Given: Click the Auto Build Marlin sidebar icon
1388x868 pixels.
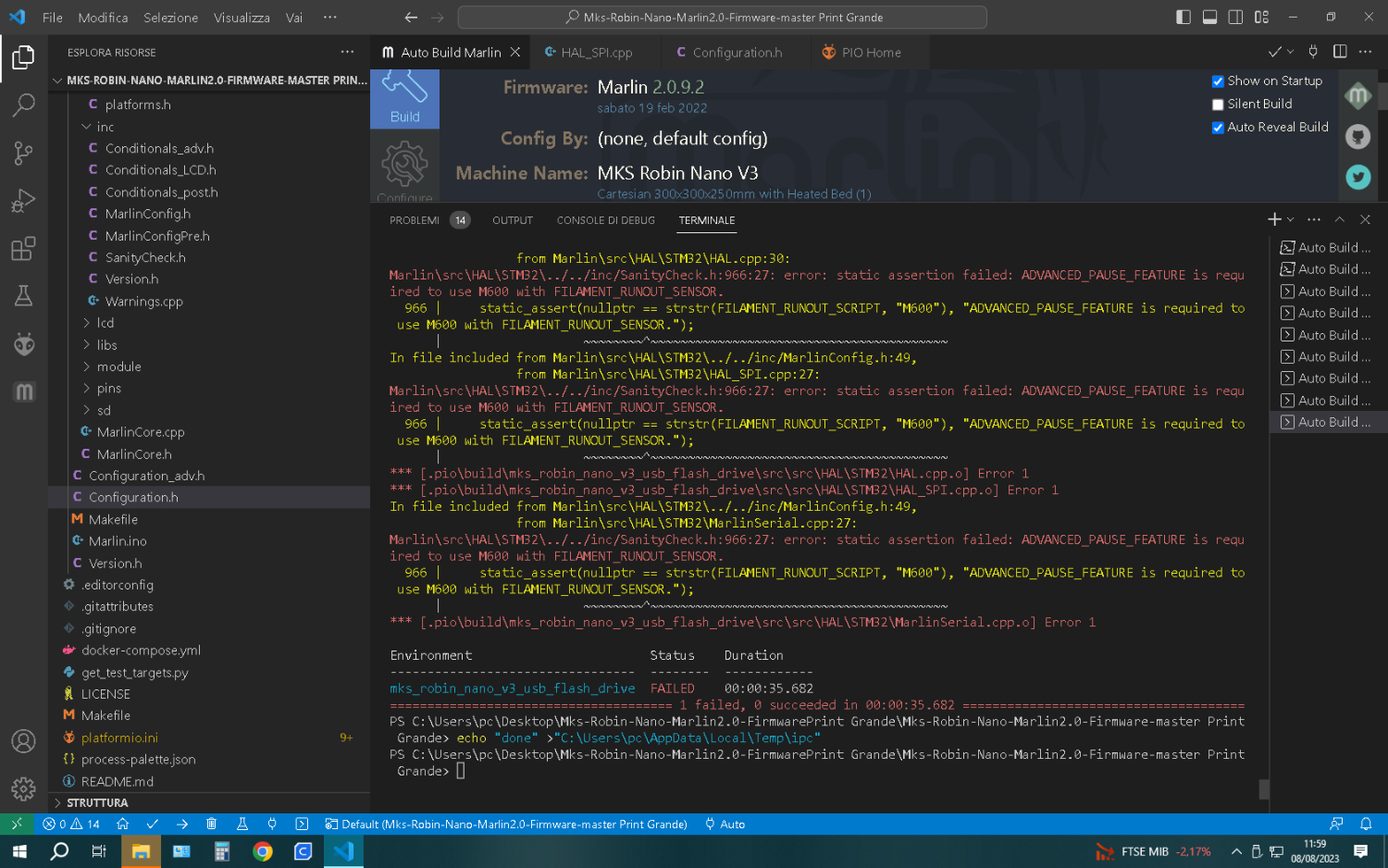Looking at the screenshot, I should [x=23, y=392].
